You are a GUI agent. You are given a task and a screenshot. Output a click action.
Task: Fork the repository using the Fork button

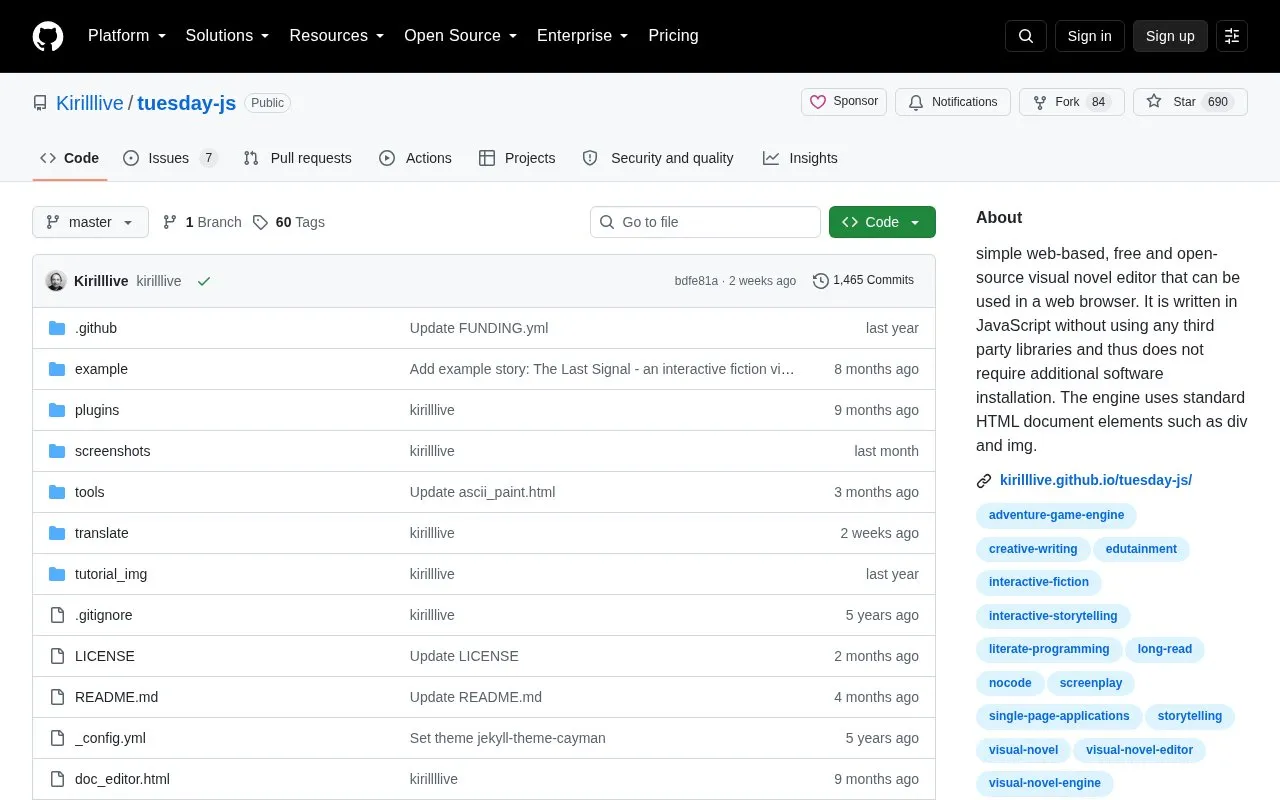[1071, 102]
